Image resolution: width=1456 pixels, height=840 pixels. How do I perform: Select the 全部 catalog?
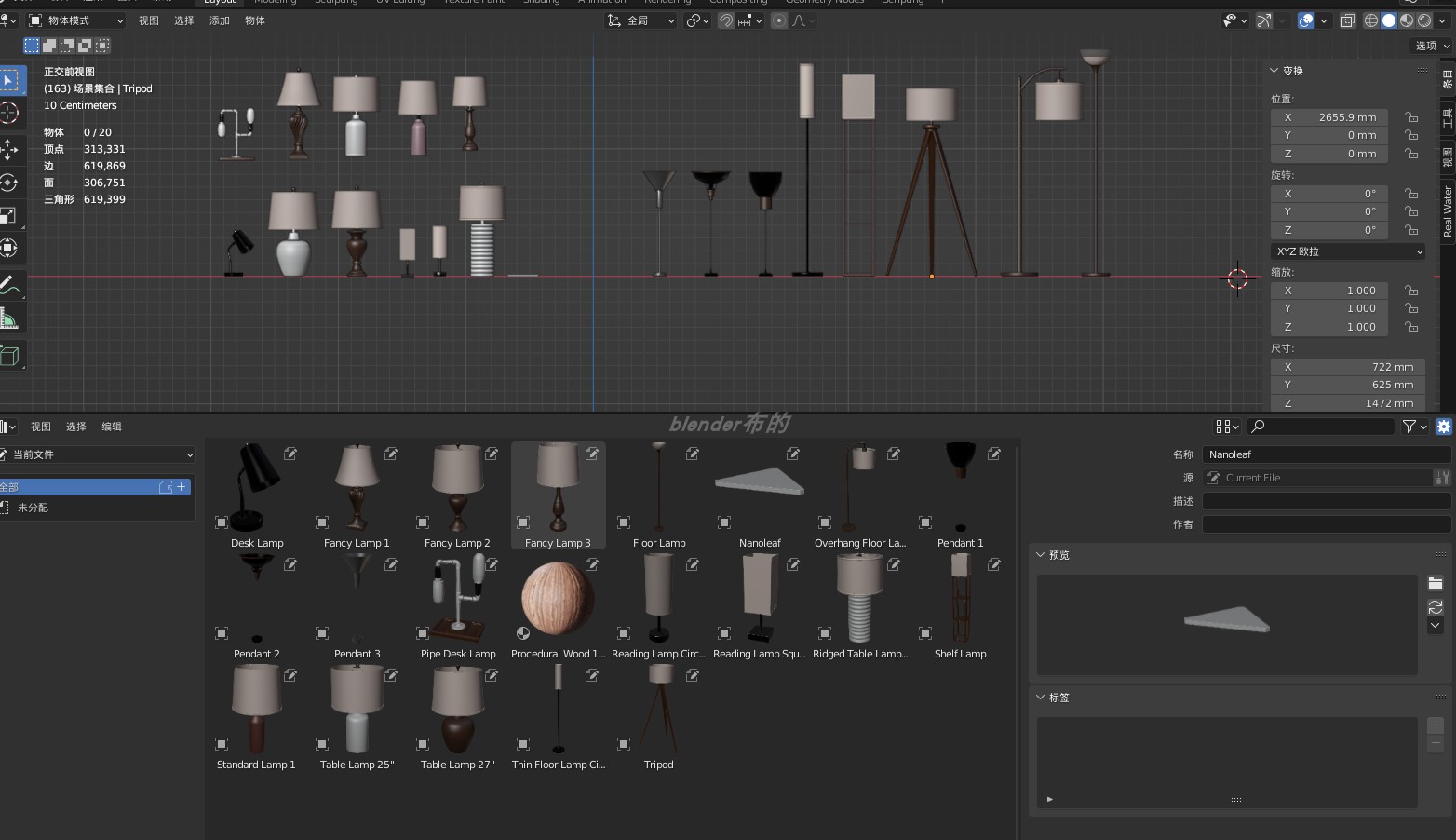click(95, 486)
